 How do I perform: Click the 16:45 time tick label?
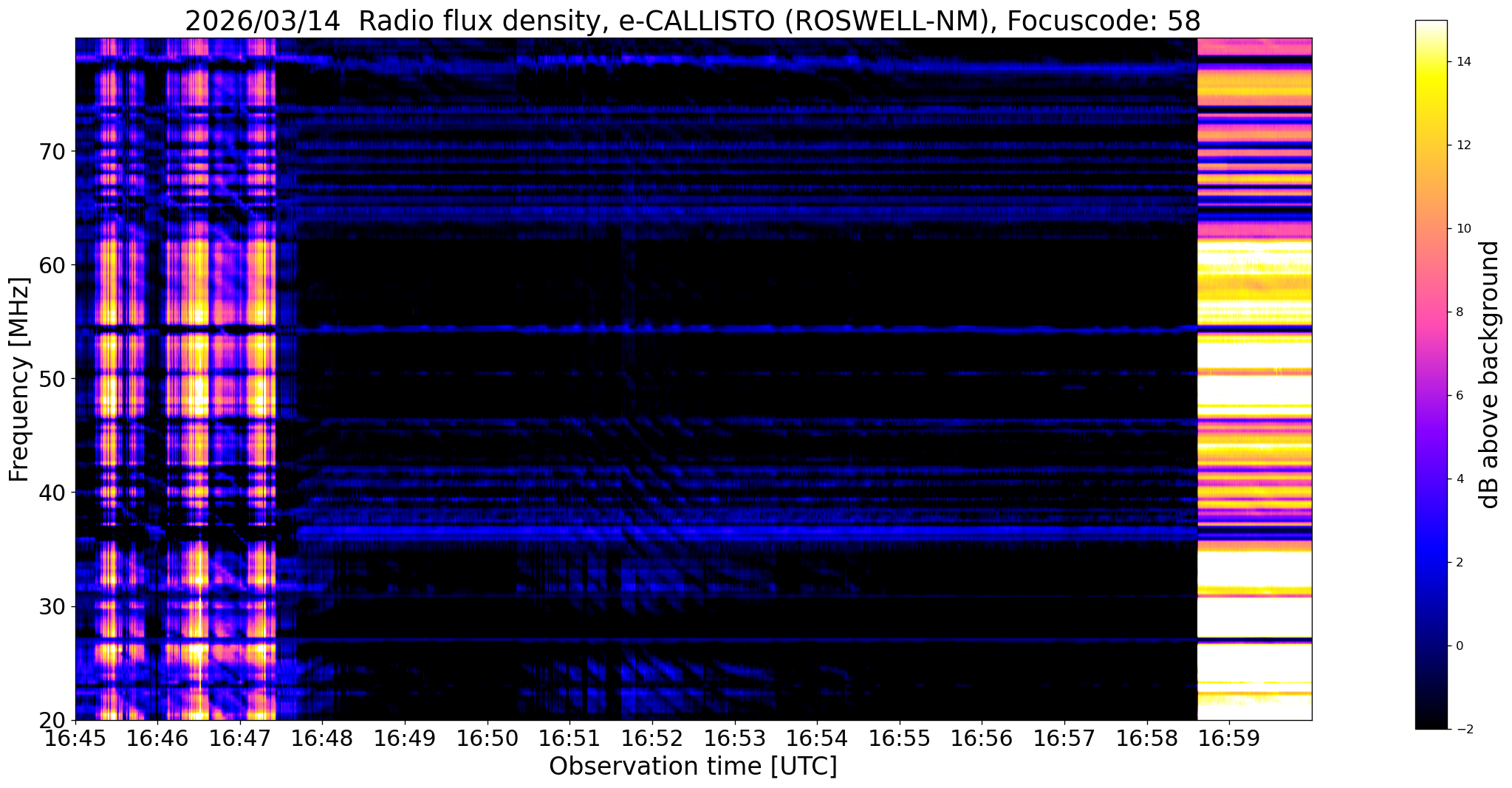pos(75,738)
